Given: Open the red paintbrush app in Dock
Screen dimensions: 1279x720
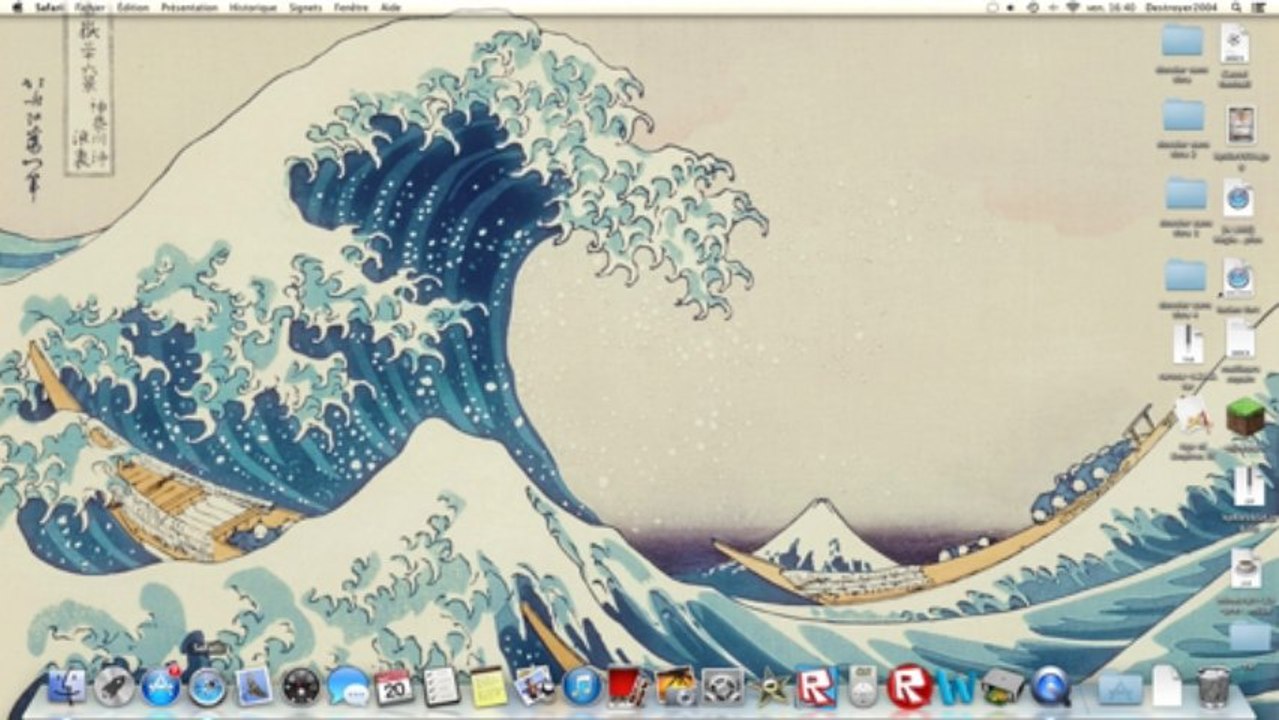Looking at the screenshot, I should pyautogui.click(x=629, y=686).
